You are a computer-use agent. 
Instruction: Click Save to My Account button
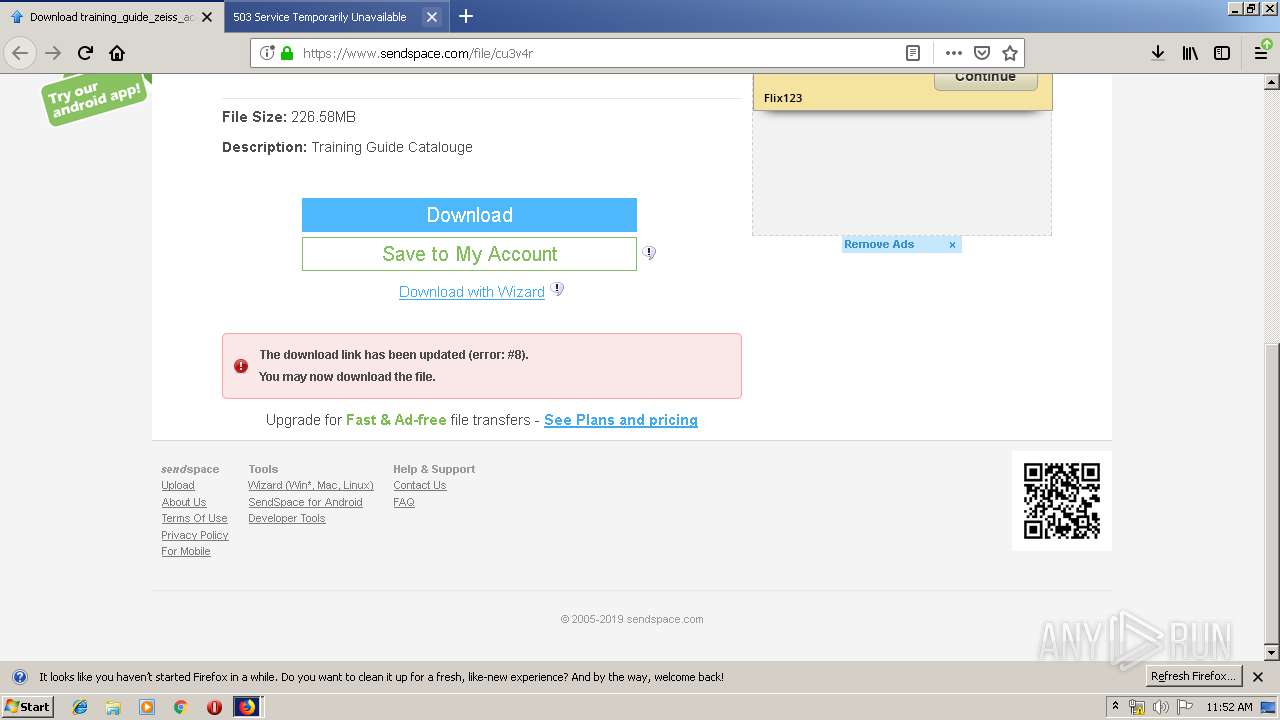[x=469, y=254]
